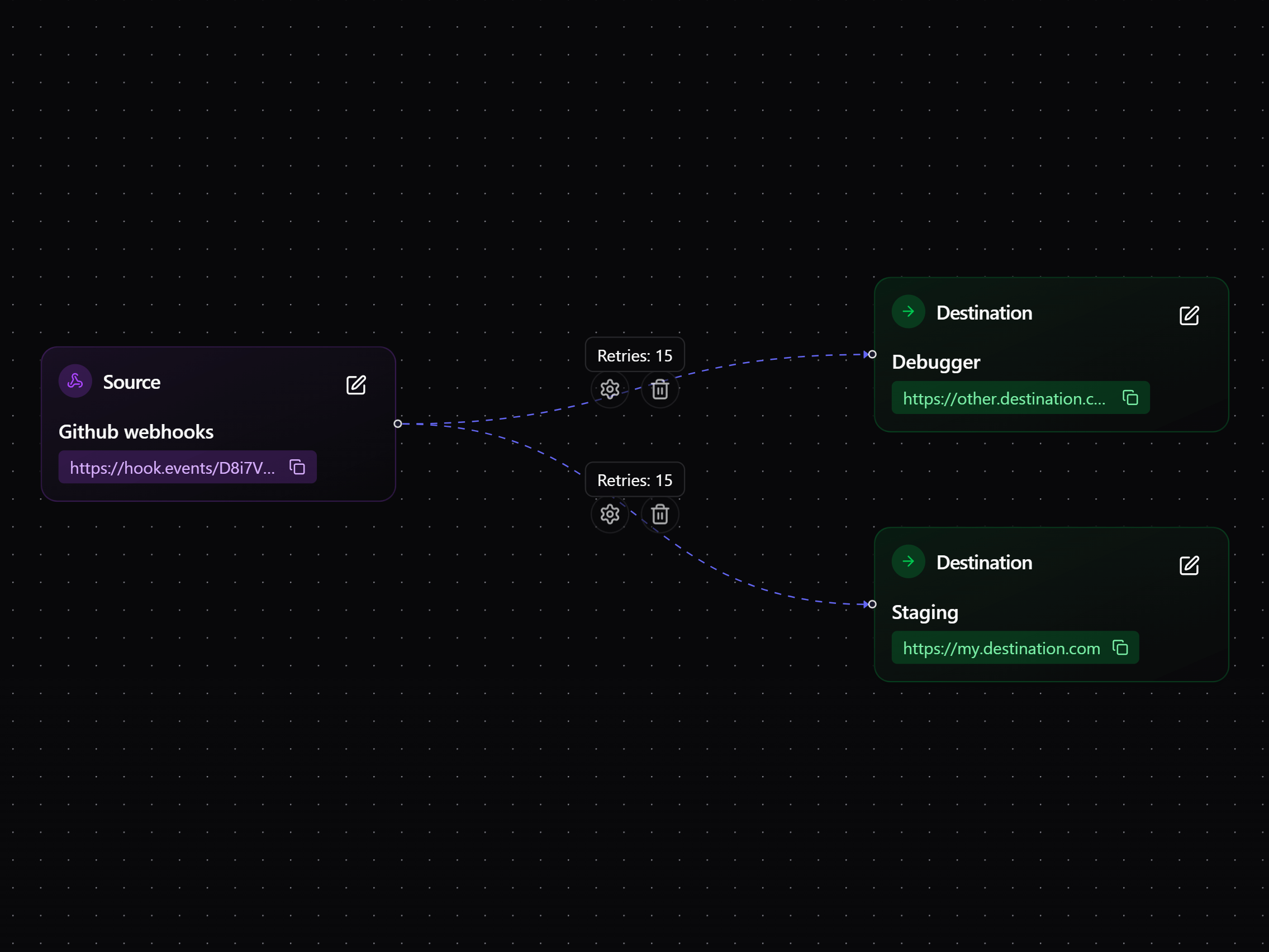Click the green arrow icon on Staging destination
The height and width of the screenshot is (952, 1269).
pyautogui.click(x=908, y=561)
